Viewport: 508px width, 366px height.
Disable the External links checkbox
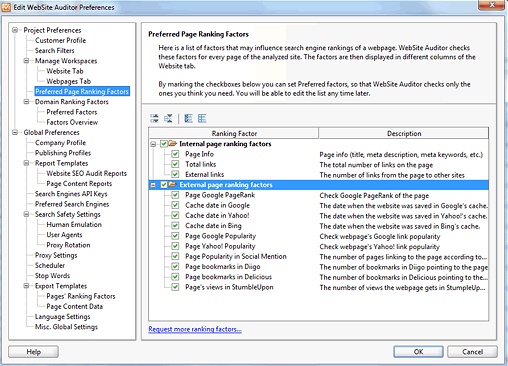pyautogui.click(x=175, y=174)
